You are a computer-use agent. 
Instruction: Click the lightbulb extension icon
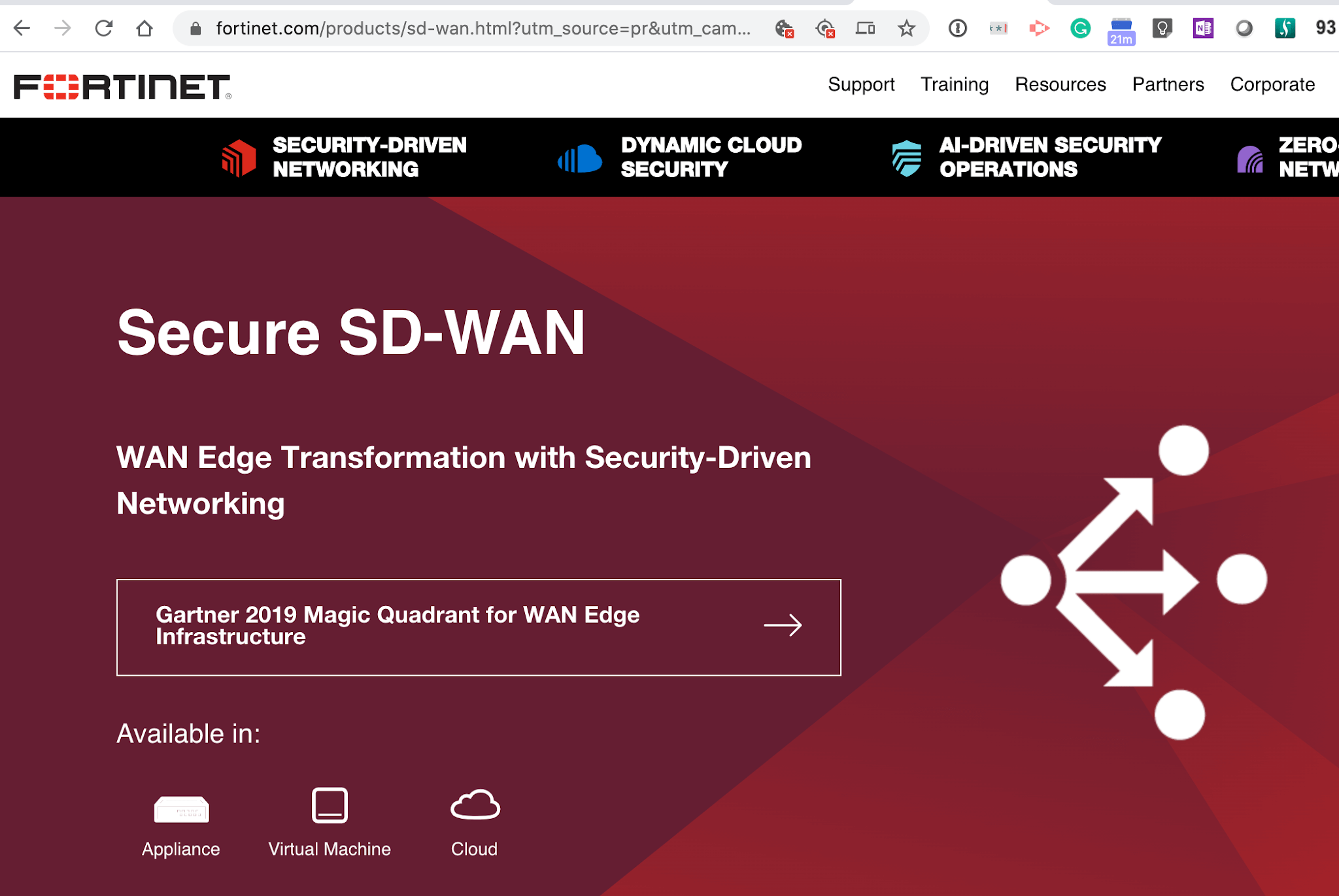click(1162, 28)
